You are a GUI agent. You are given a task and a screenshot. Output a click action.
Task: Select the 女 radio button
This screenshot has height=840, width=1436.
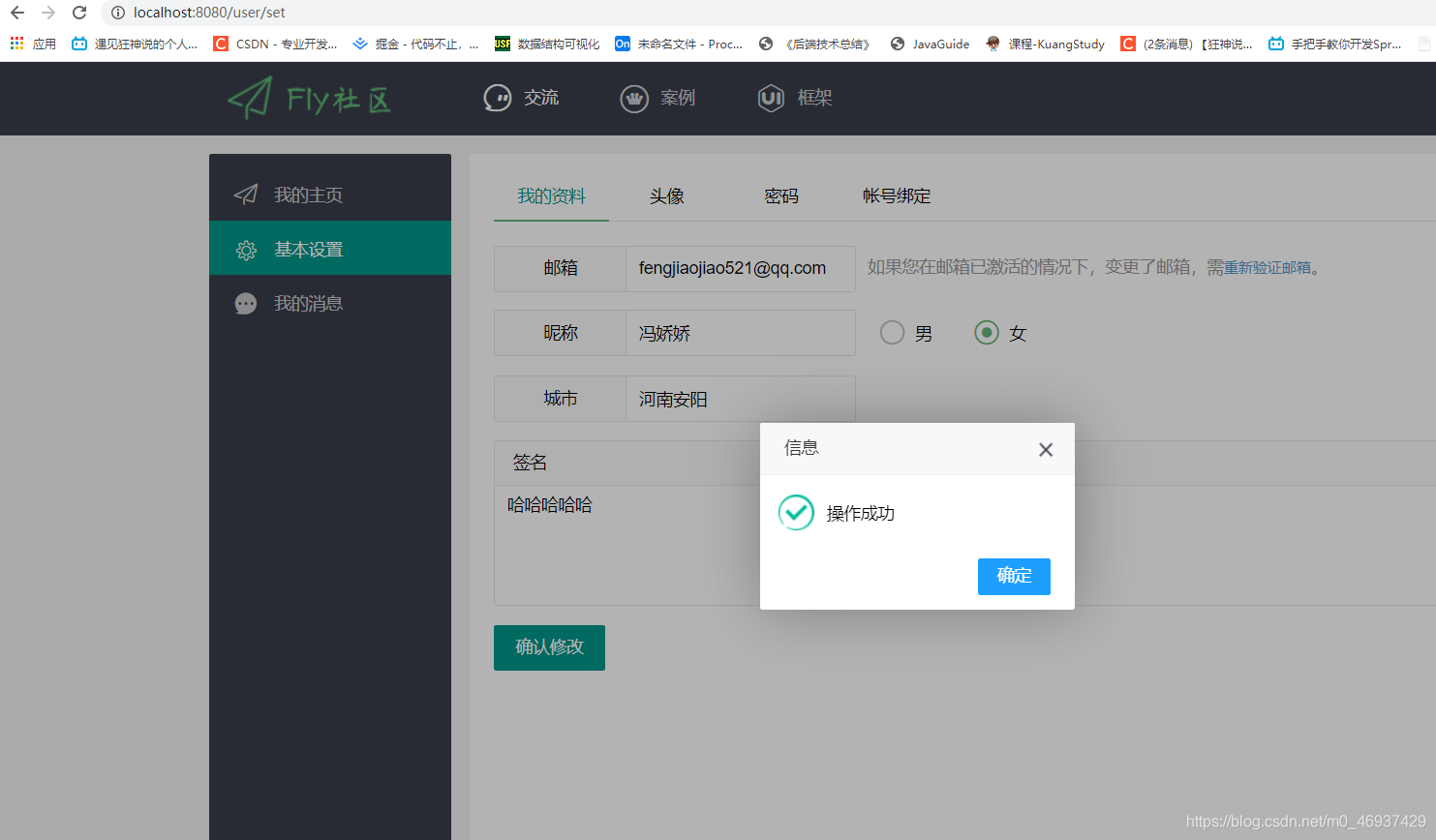point(987,333)
